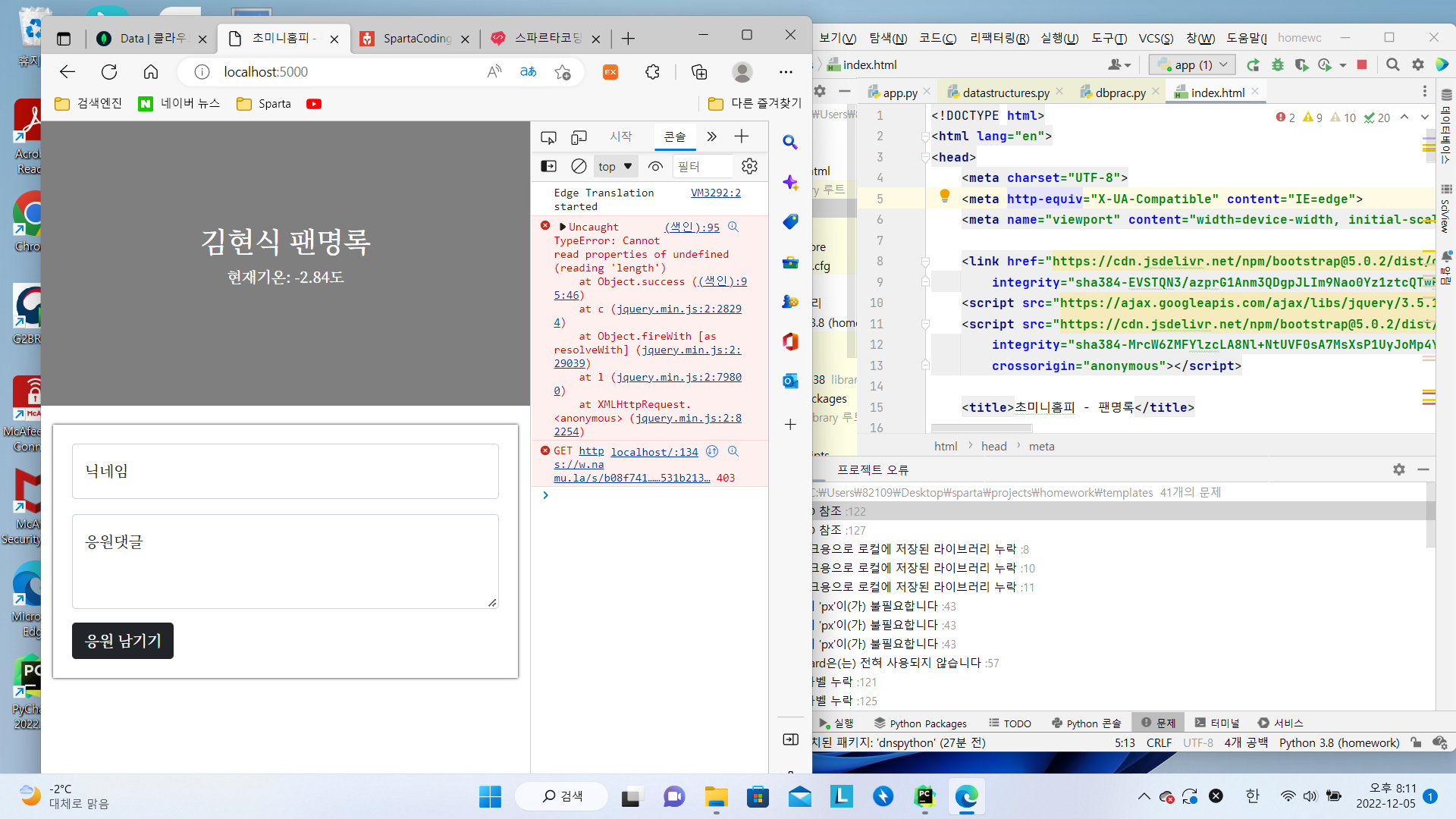This screenshot has height=819, width=1456.
Task: Open the top JavaScript context dropdown
Action: click(615, 166)
